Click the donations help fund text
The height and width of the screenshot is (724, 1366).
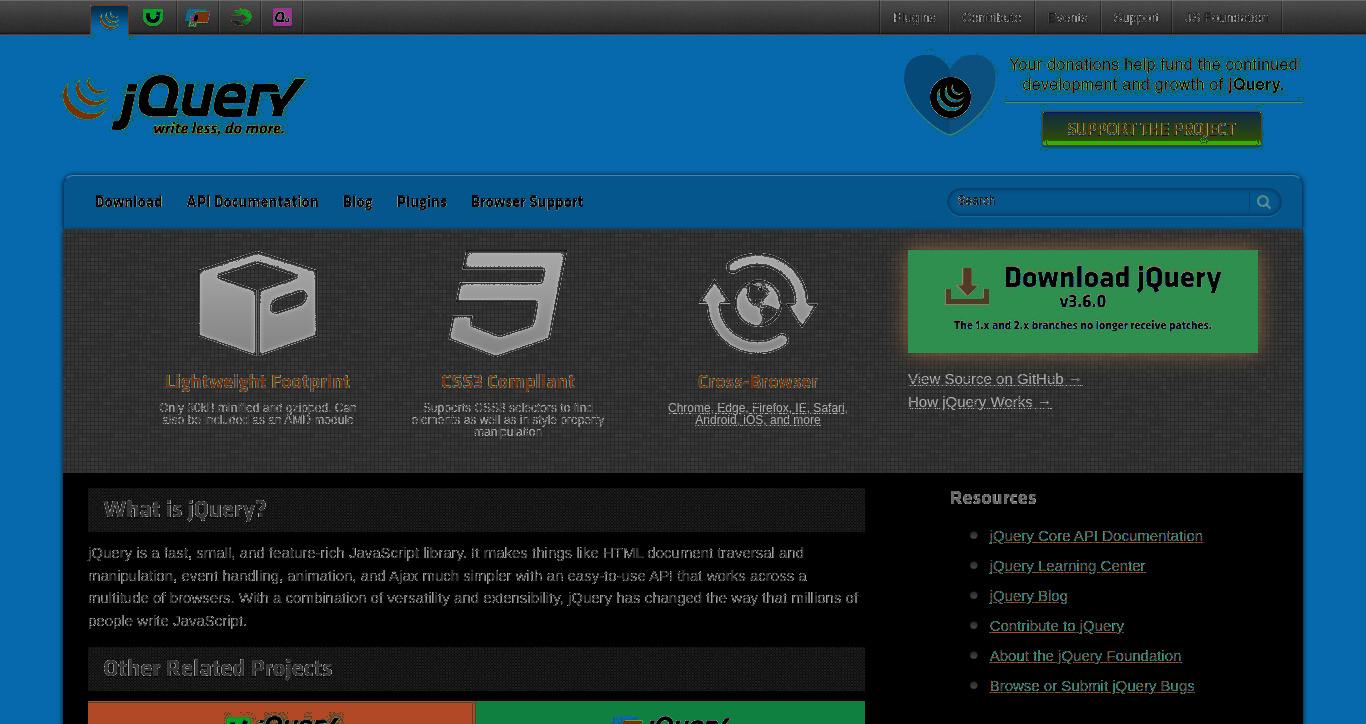pyautogui.click(x=1154, y=74)
